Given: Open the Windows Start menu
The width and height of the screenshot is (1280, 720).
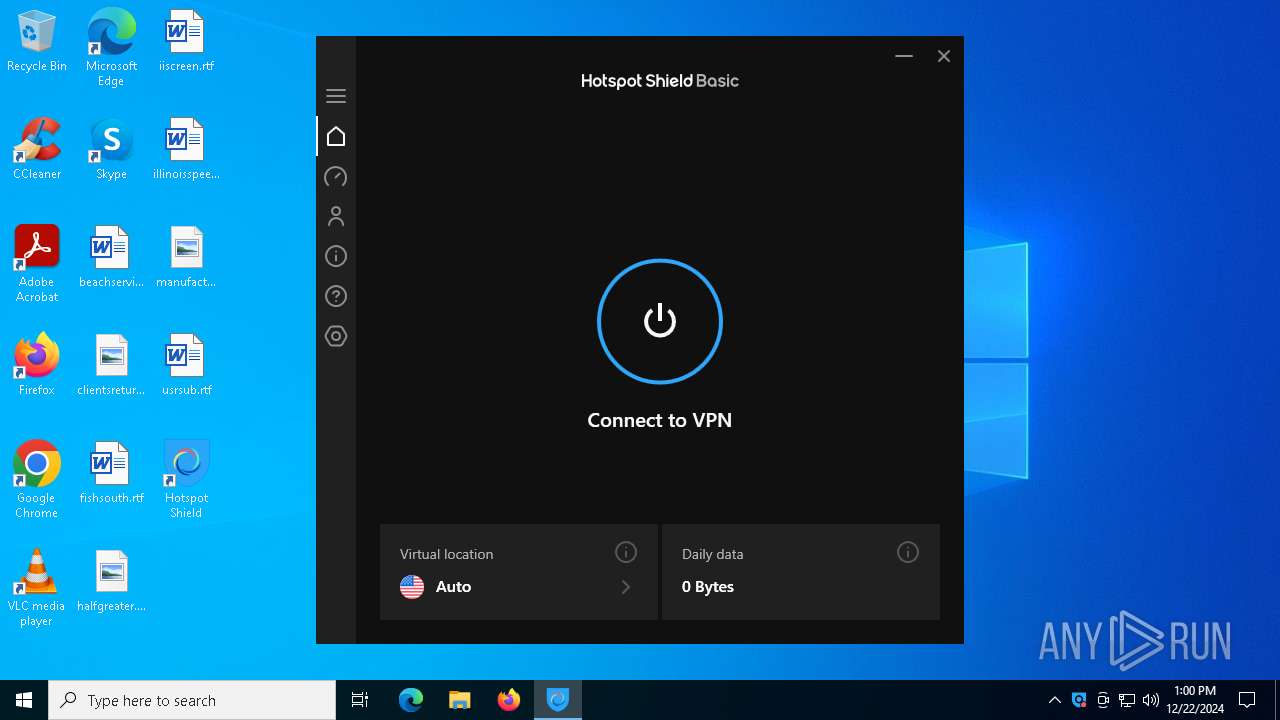Looking at the screenshot, I should [24, 700].
